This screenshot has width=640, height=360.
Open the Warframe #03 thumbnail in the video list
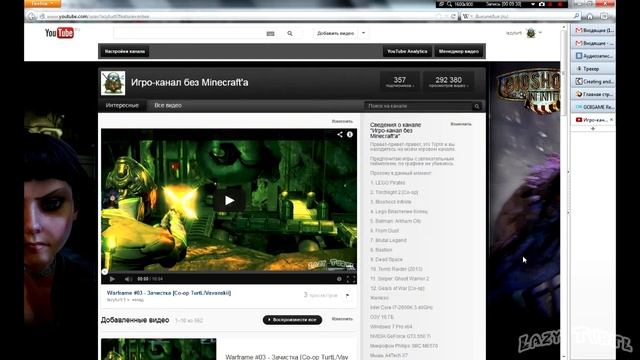(159, 349)
